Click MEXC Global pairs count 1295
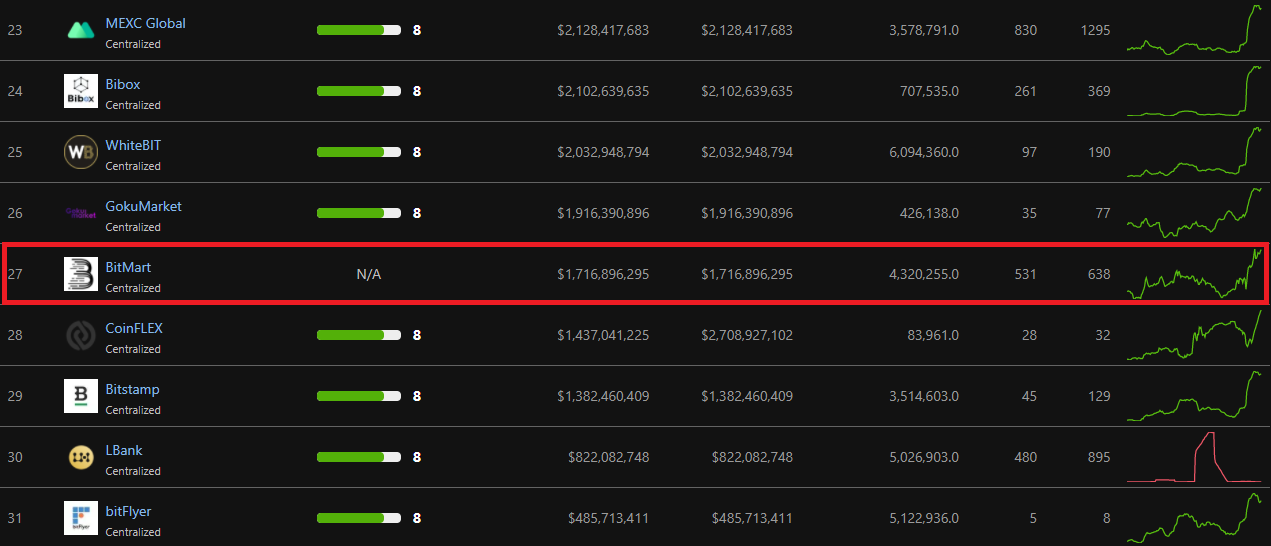Viewport: 1271px width, 546px height. (1096, 30)
